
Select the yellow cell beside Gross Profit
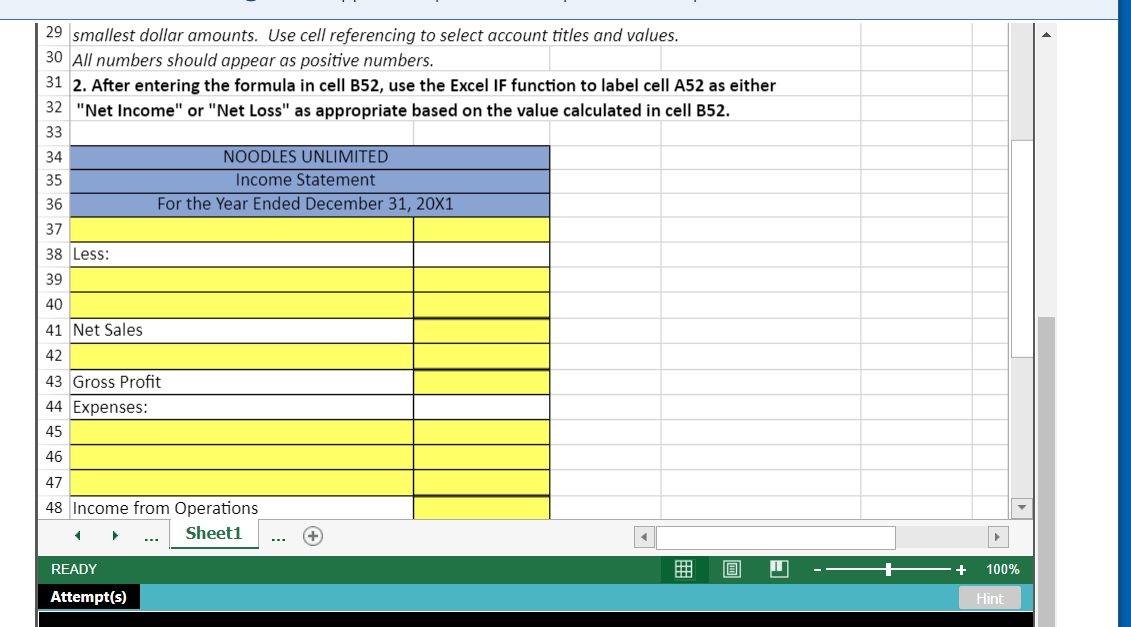(481, 381)
